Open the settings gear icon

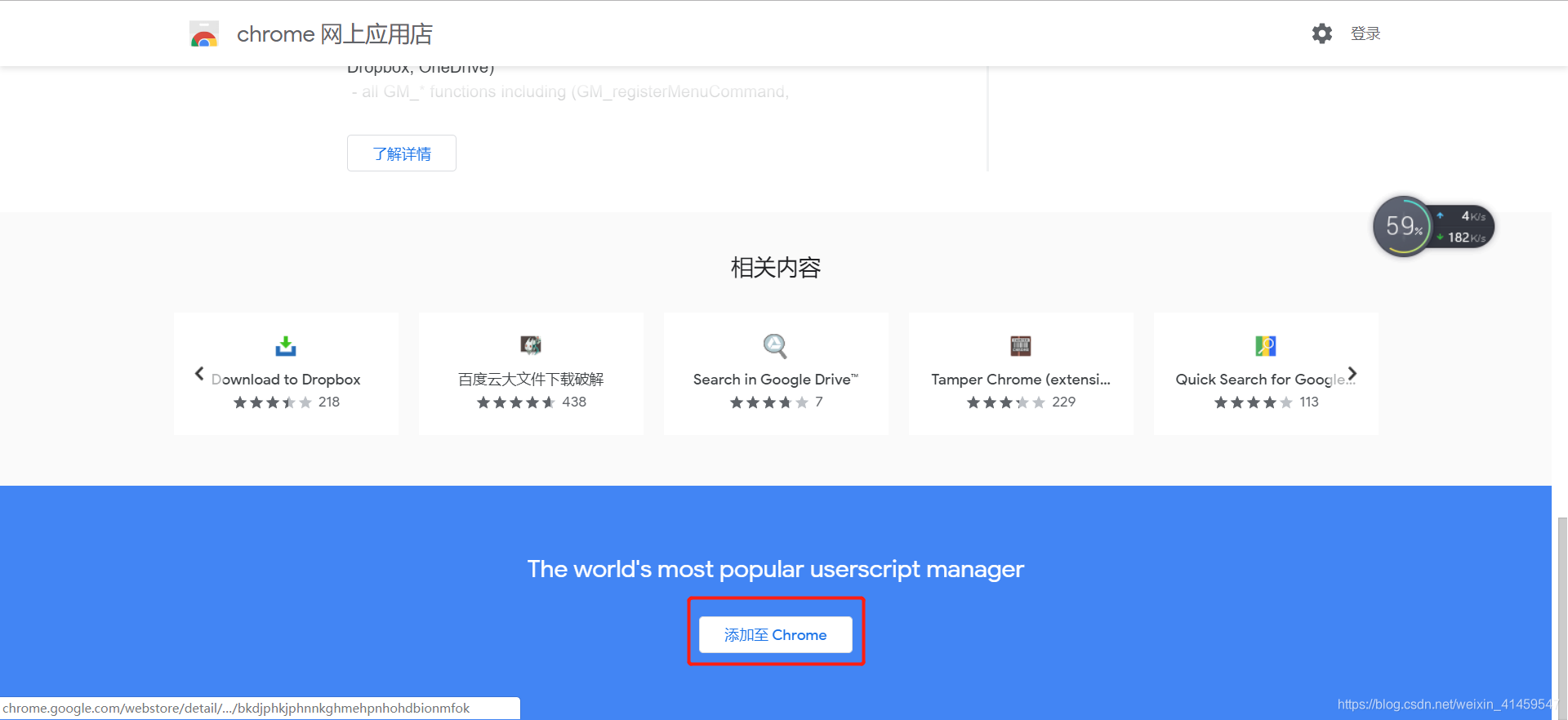1322,33
